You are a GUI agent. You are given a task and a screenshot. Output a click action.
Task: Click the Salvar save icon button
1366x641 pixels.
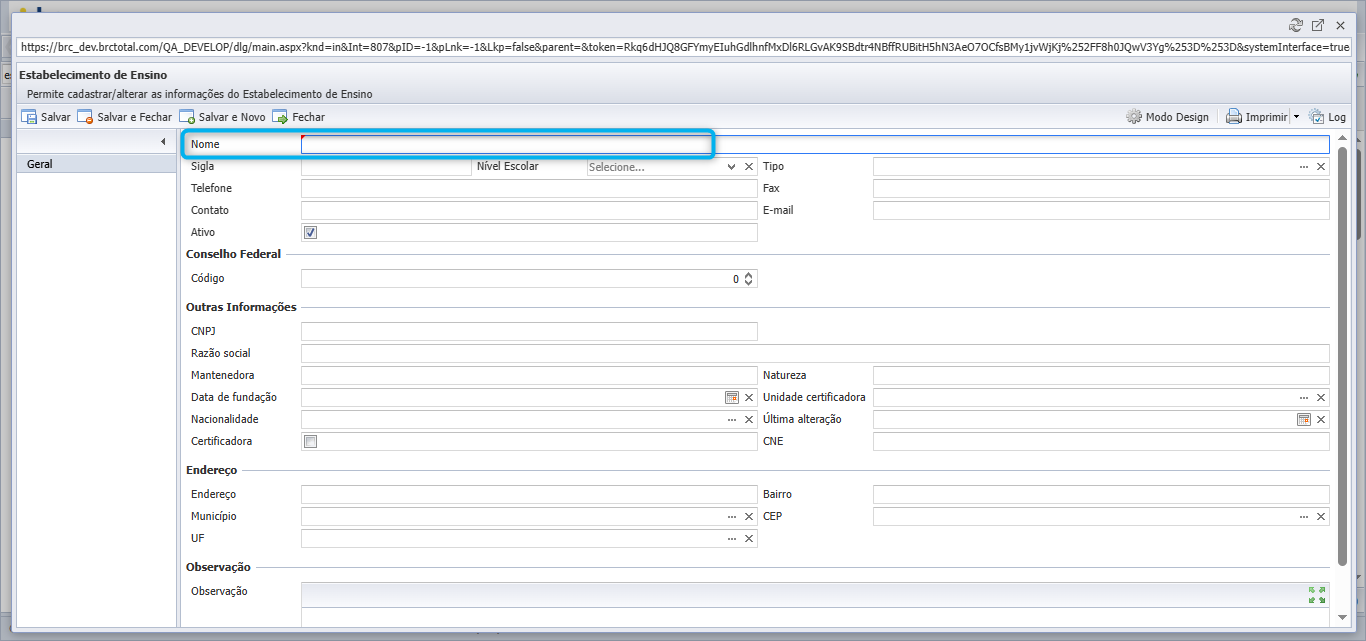click(46, 117)
